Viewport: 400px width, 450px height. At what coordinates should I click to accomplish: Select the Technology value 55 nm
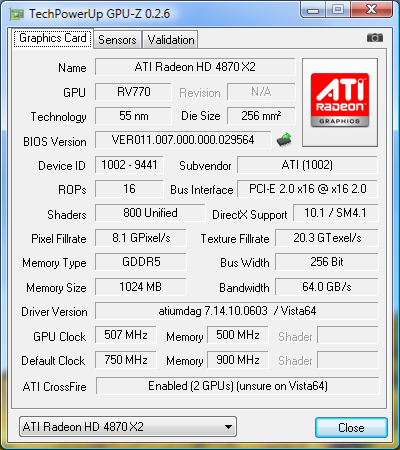[133, 116]
